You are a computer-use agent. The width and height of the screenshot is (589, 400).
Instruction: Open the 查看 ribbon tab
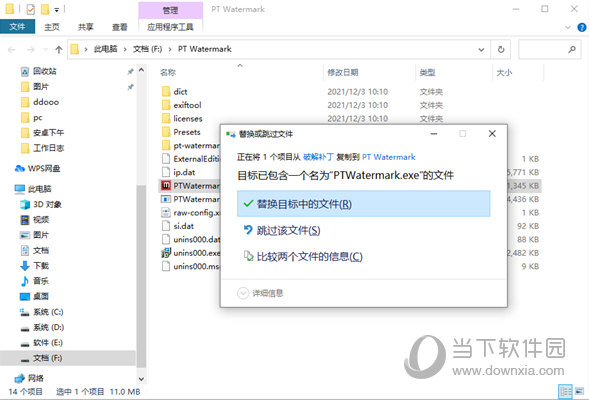click(x=119, y=27)
